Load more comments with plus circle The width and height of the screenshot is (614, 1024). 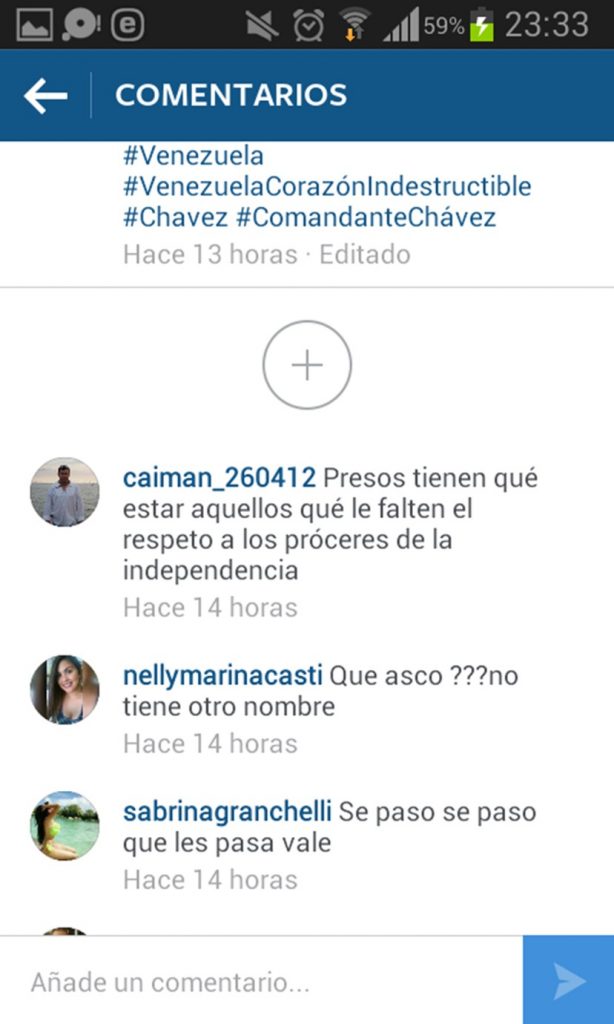(x=307, y=365)
